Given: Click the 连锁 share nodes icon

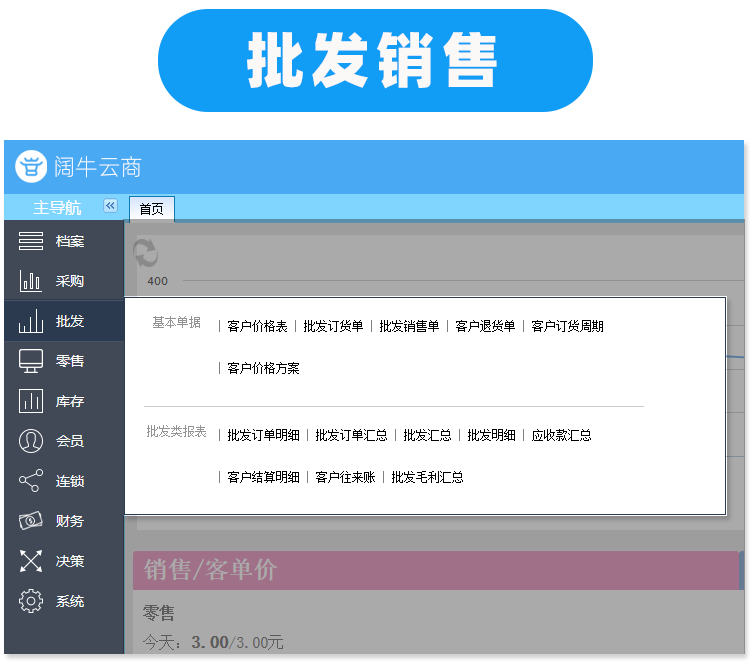Looking at the screenshot, I should pyautogui.click(x=31, y=481).
